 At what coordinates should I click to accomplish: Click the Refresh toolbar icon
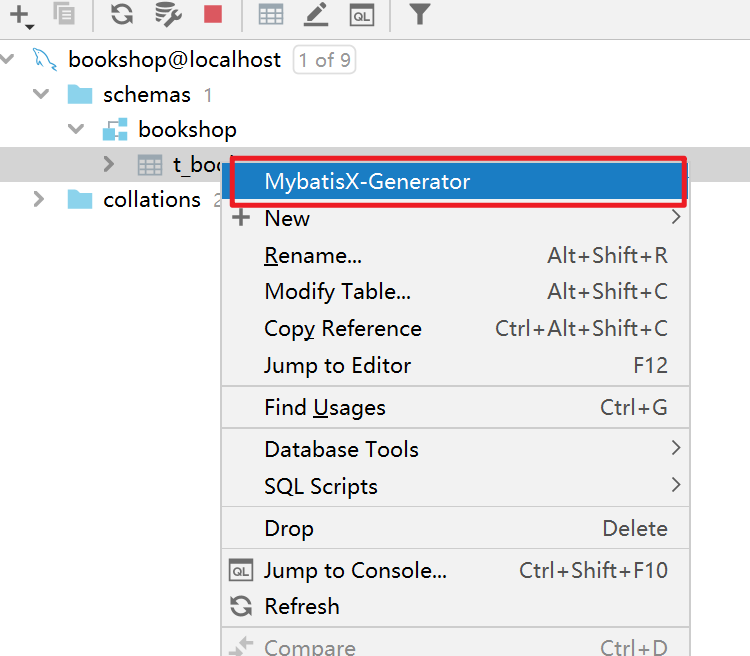[122, 14]
